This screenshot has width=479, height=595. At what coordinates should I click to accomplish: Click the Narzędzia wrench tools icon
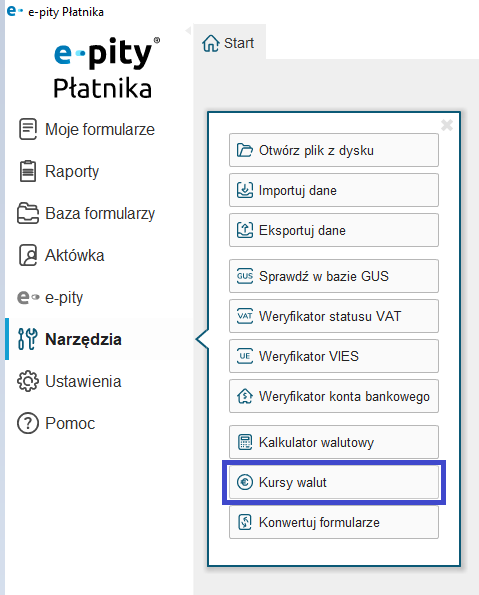point(28,339)
